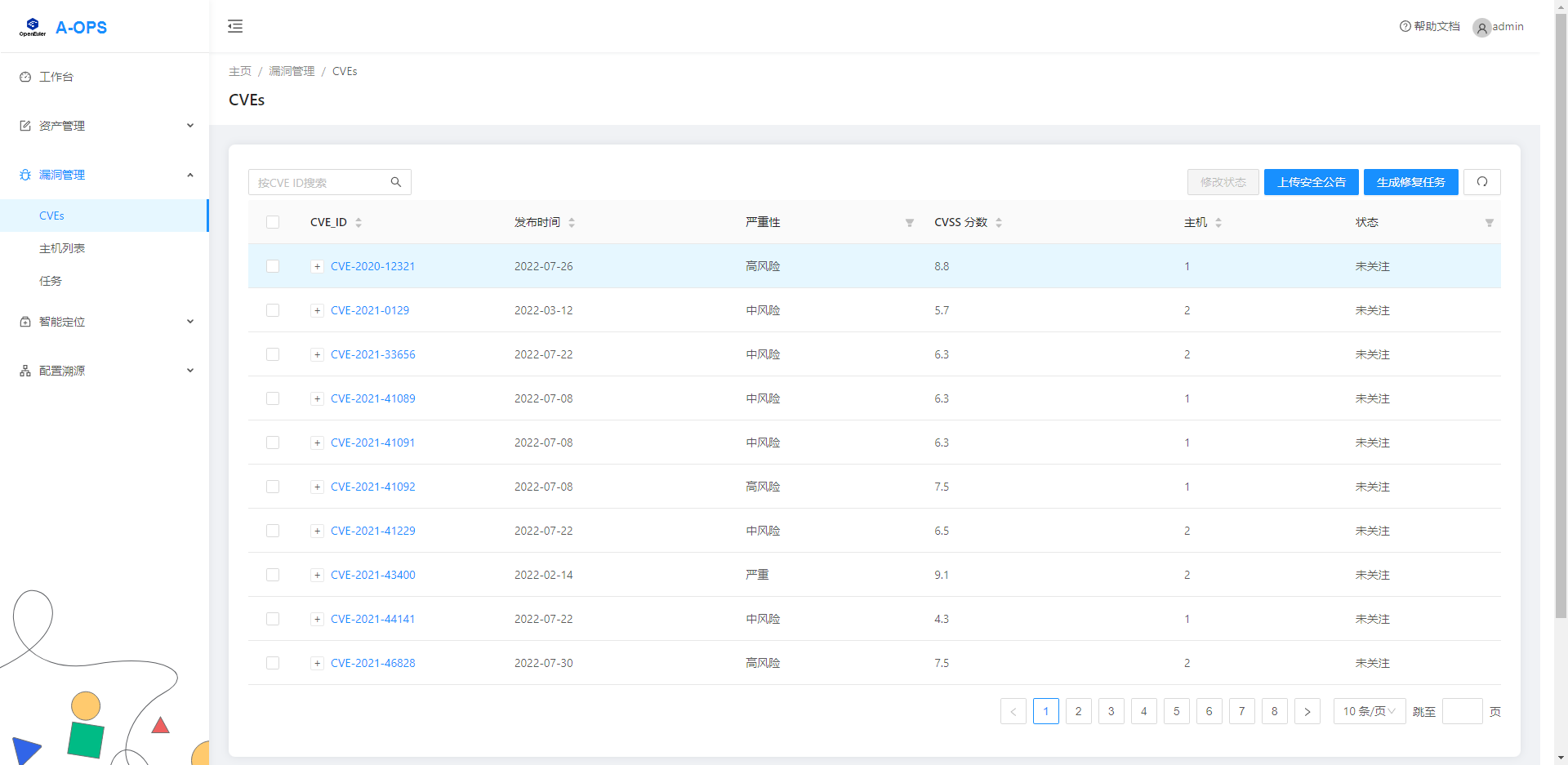Open the CVE-2021-41092 link

pyautogui.click(x=372, y=487)
